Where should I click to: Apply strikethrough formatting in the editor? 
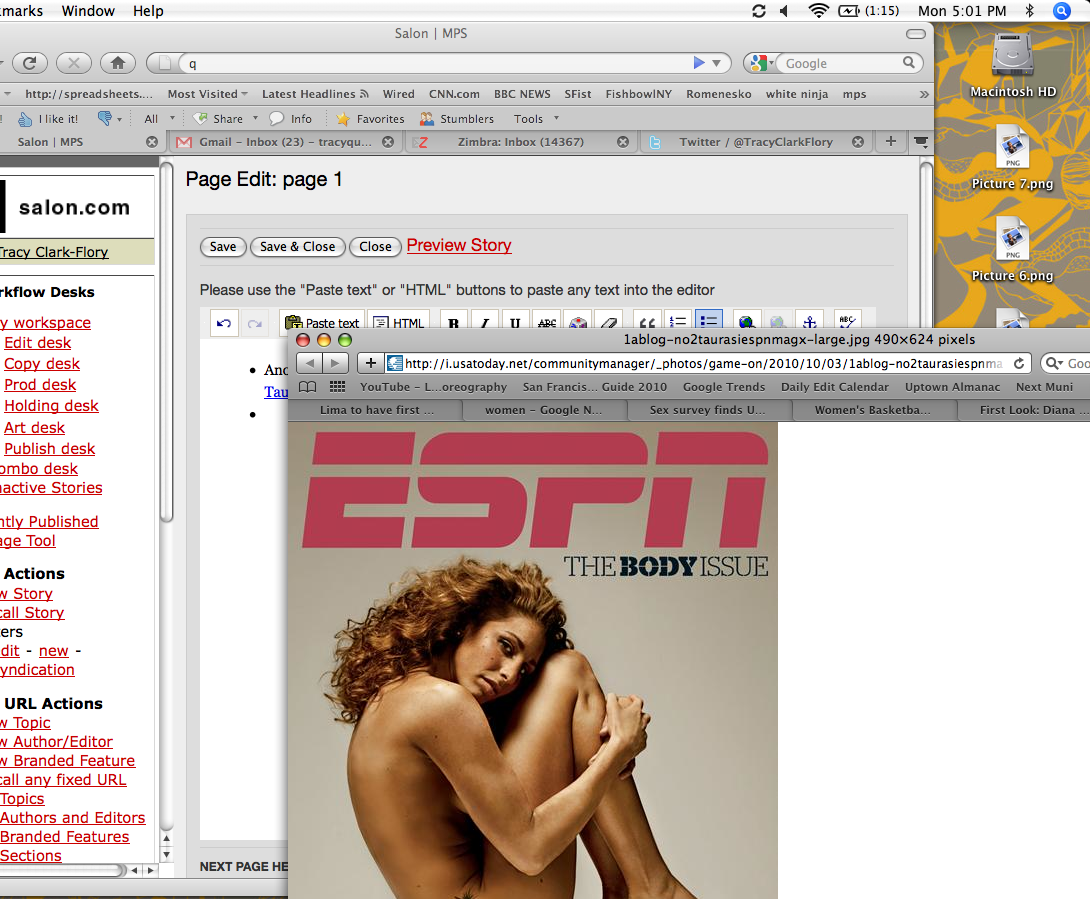coord(547,323)
